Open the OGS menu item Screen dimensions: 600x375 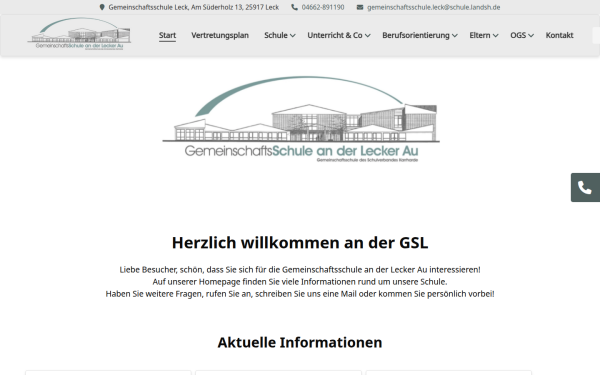coord(518,35)
